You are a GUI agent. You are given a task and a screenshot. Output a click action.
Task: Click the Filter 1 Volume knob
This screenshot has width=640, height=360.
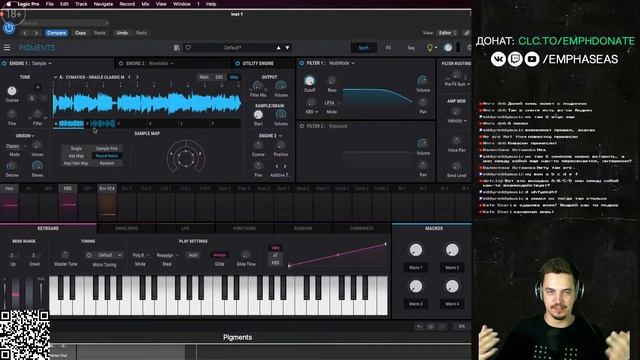[x=423, y=80]
